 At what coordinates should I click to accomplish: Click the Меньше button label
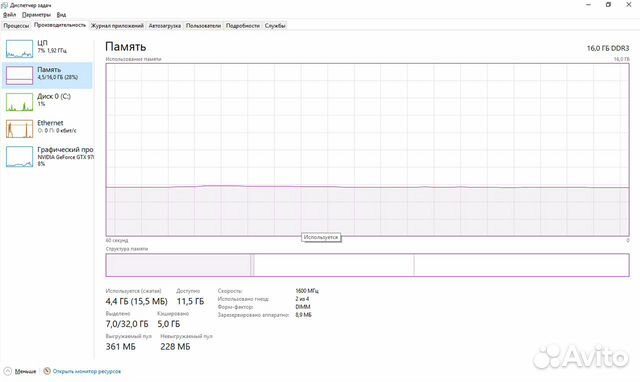pos(25,371)
